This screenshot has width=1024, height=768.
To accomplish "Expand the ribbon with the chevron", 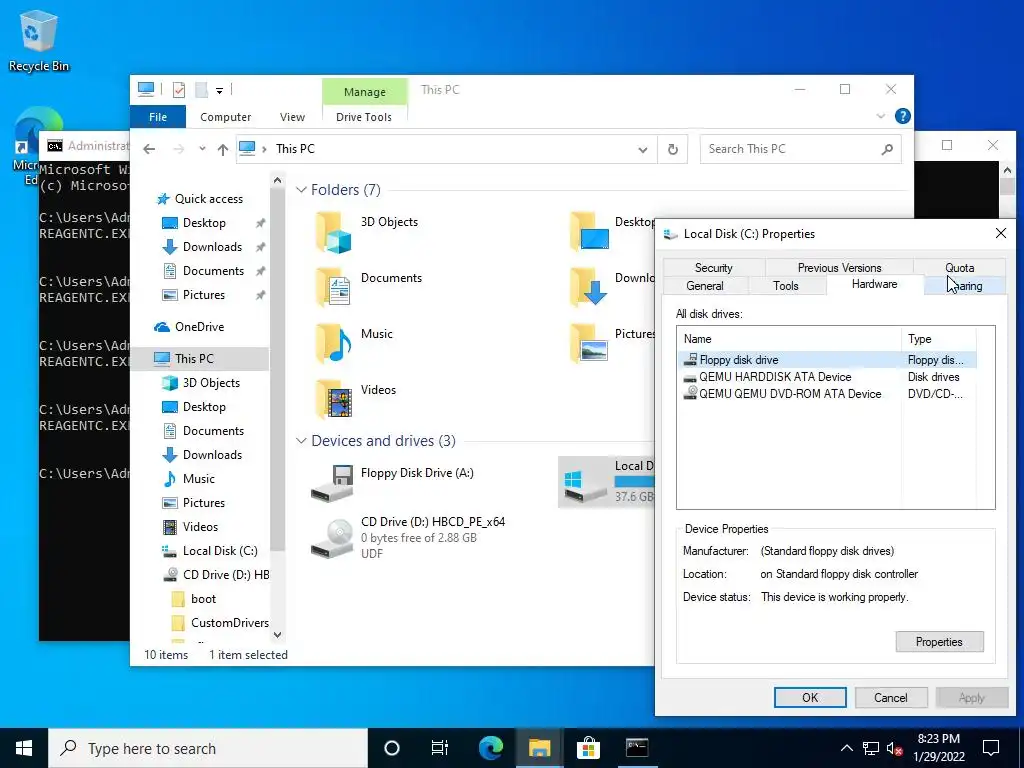I will (x=880, y=116).
